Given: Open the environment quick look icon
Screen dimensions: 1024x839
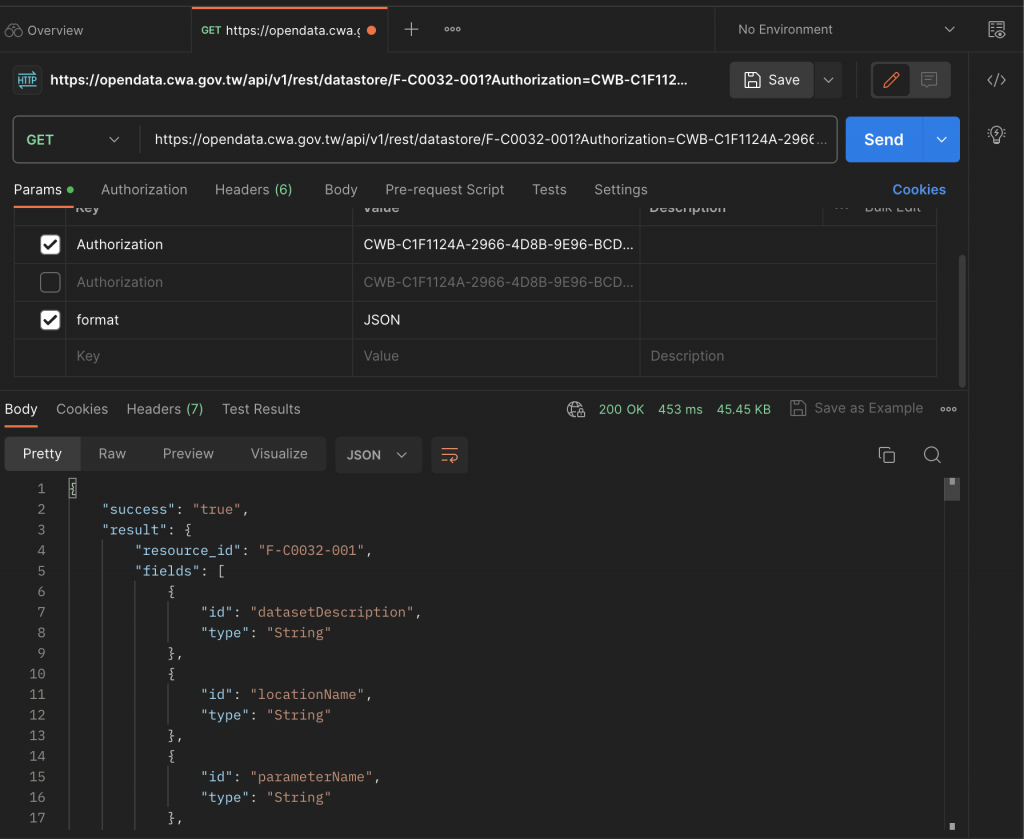Looking at the screenshot, I should (x=996, y=29).
